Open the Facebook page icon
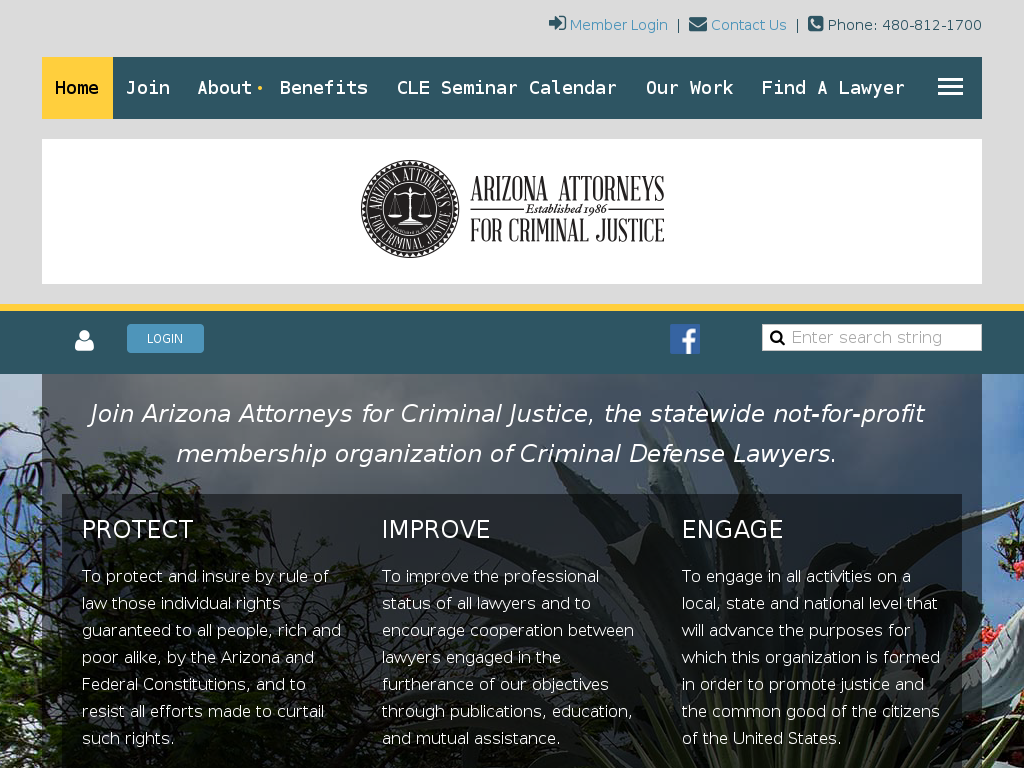The image size is (1024, 768). (x=685, y=339)
